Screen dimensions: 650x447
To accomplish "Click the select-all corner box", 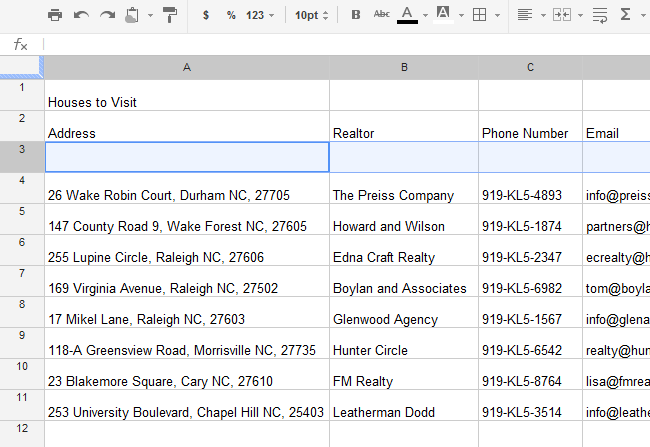I will 22,67.
